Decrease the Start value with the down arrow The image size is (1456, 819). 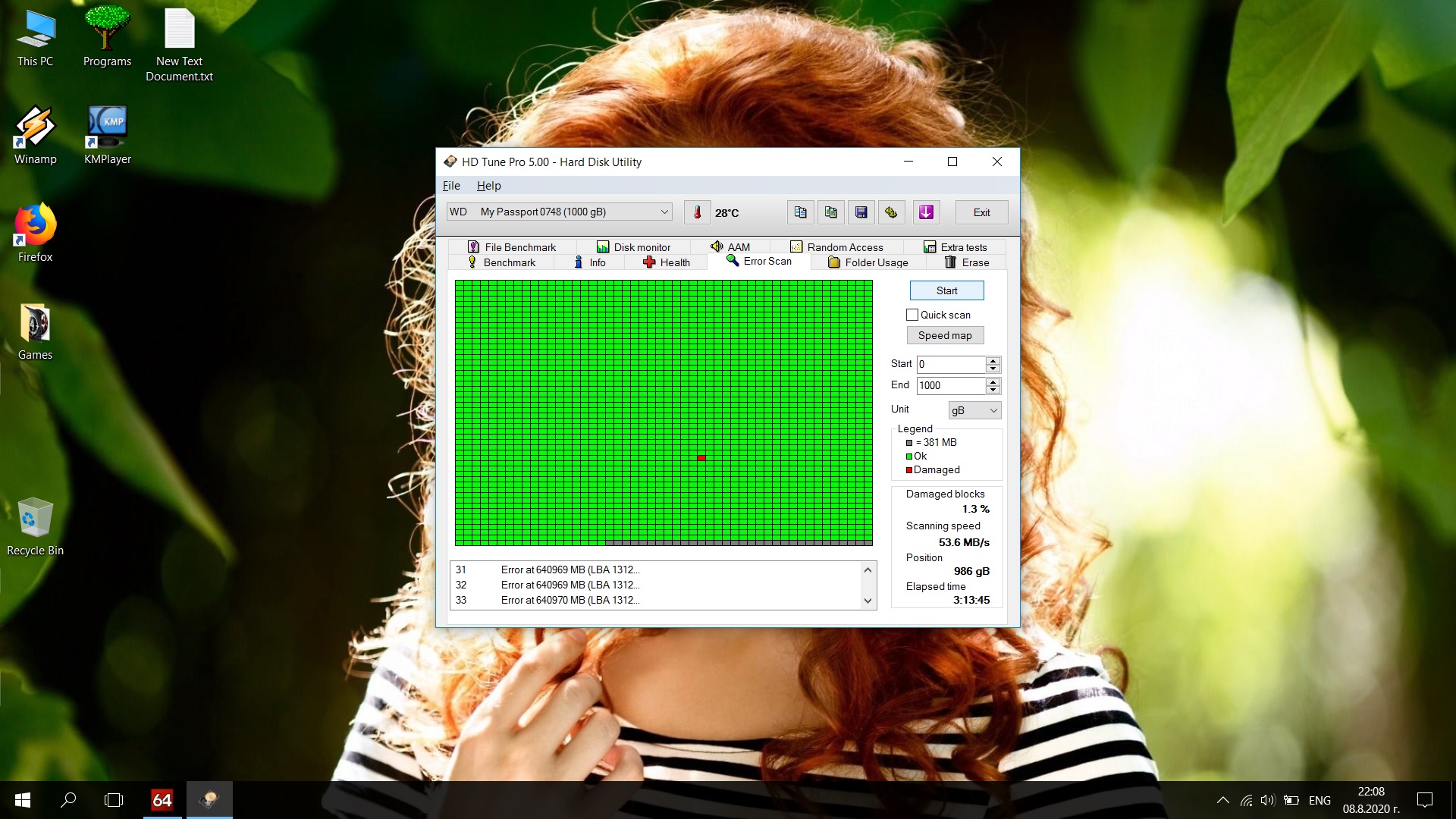point(993,369)
